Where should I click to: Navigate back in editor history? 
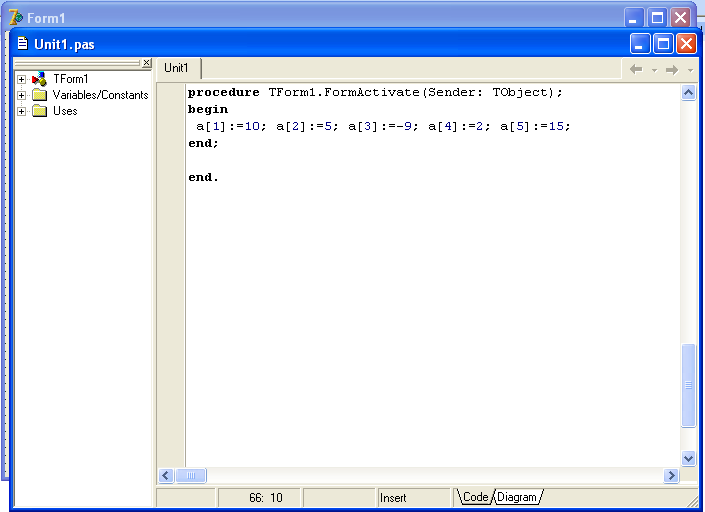pyautogui.click(x=636, y=70)
